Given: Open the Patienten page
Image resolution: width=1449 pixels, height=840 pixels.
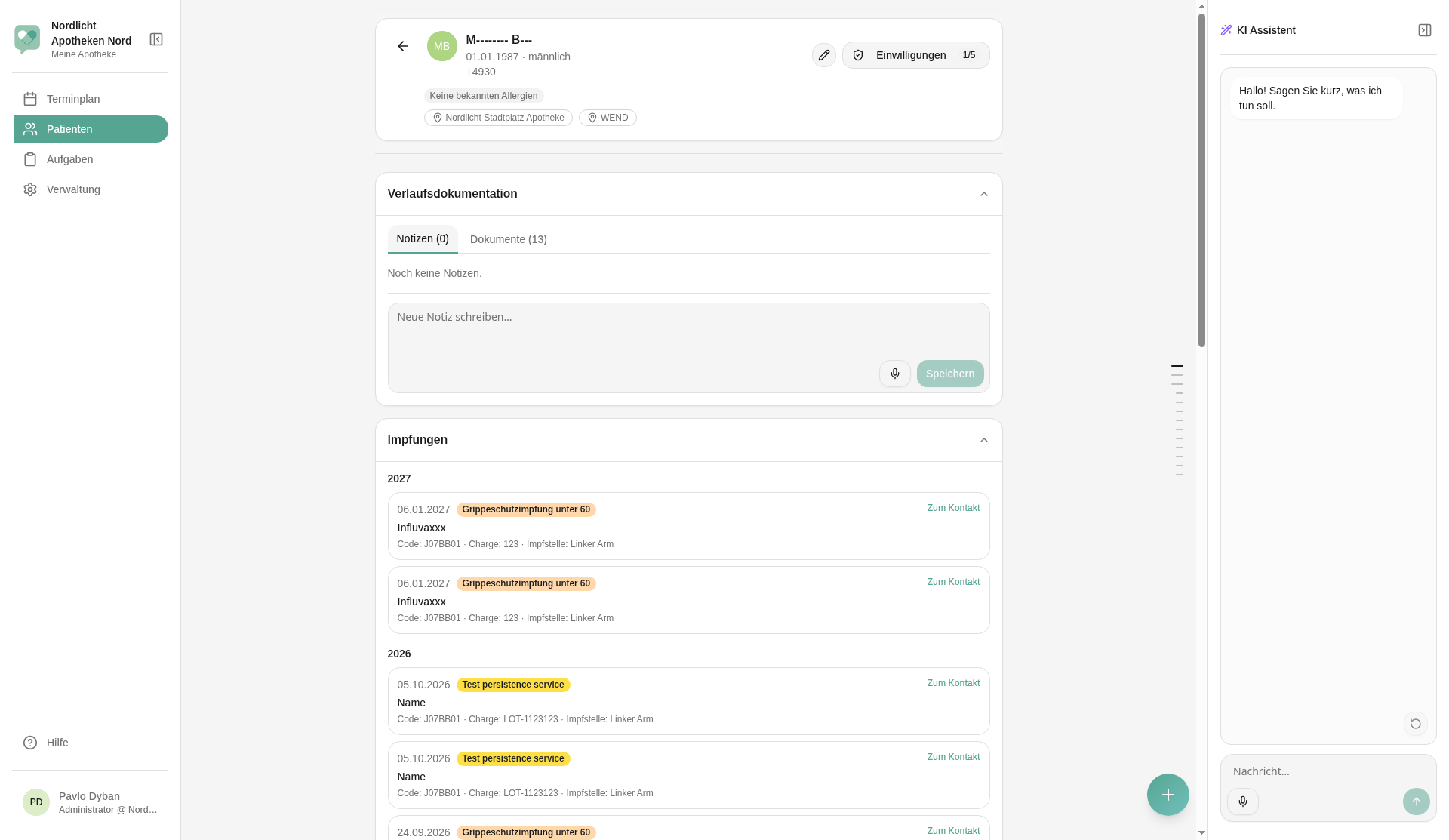Looking at the screenshot, I should pos(91,129).
